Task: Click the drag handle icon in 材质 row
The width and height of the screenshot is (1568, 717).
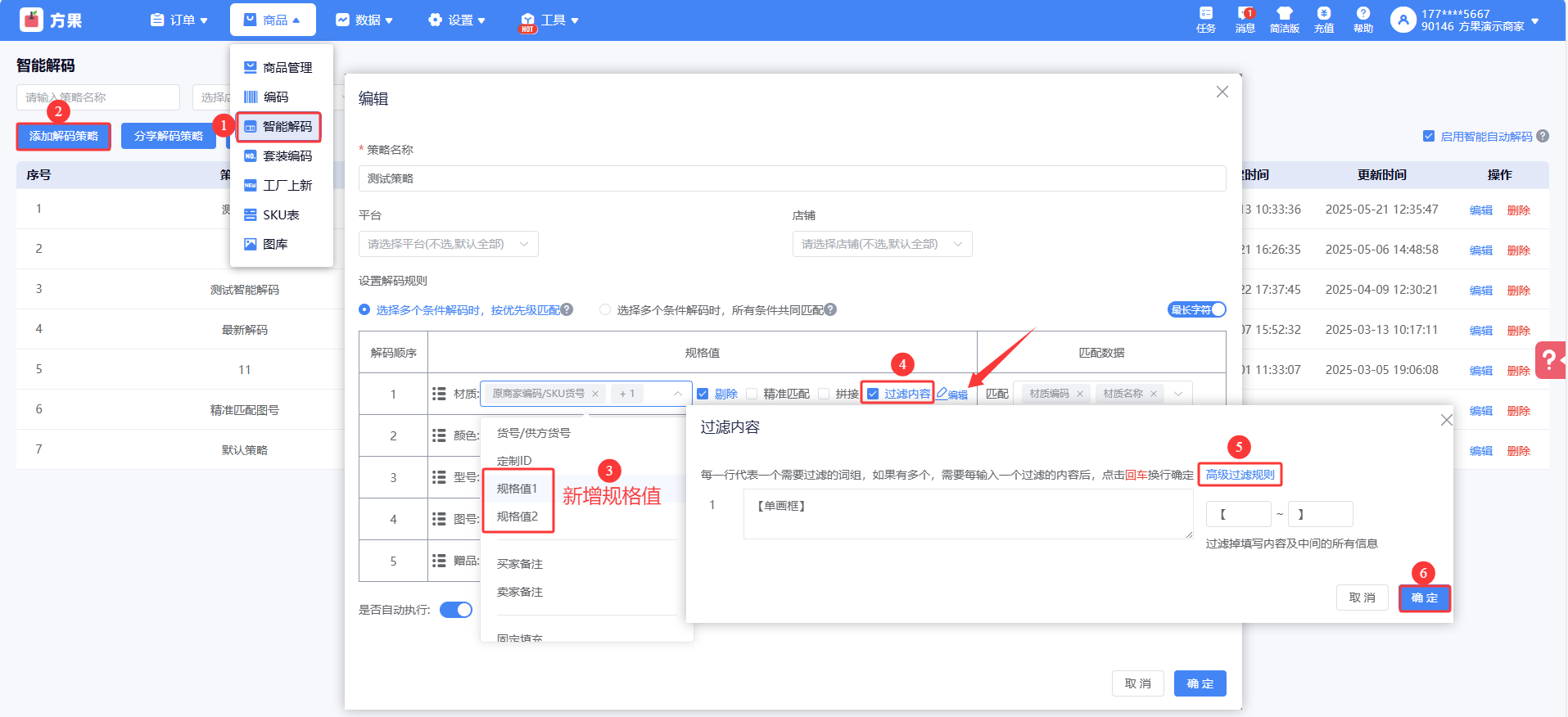Action: pos(439,394)
